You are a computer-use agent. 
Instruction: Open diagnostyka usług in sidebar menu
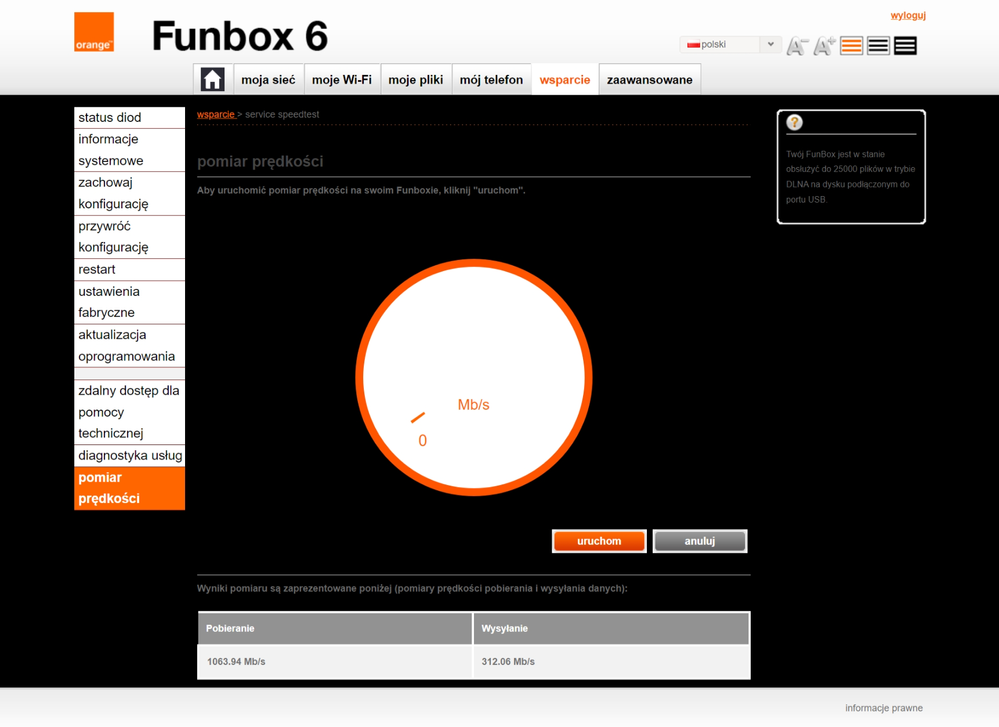[130, 456]
